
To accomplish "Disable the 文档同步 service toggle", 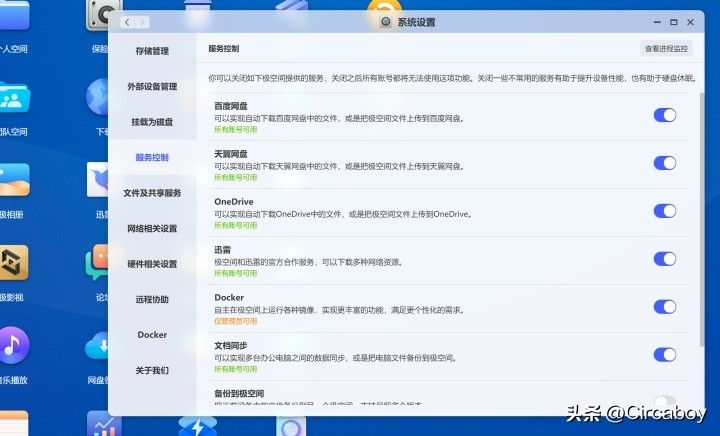I will (x=665, y=354).
